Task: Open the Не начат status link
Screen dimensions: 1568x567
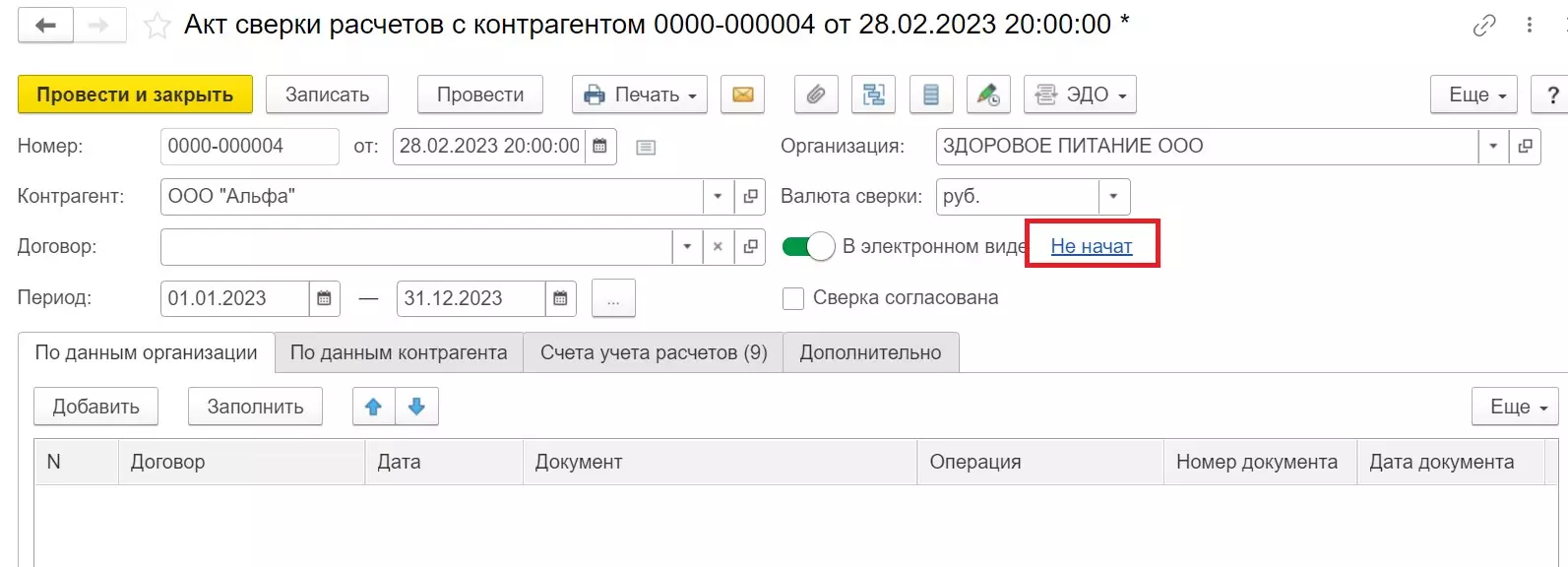Action: (1092, 246)
